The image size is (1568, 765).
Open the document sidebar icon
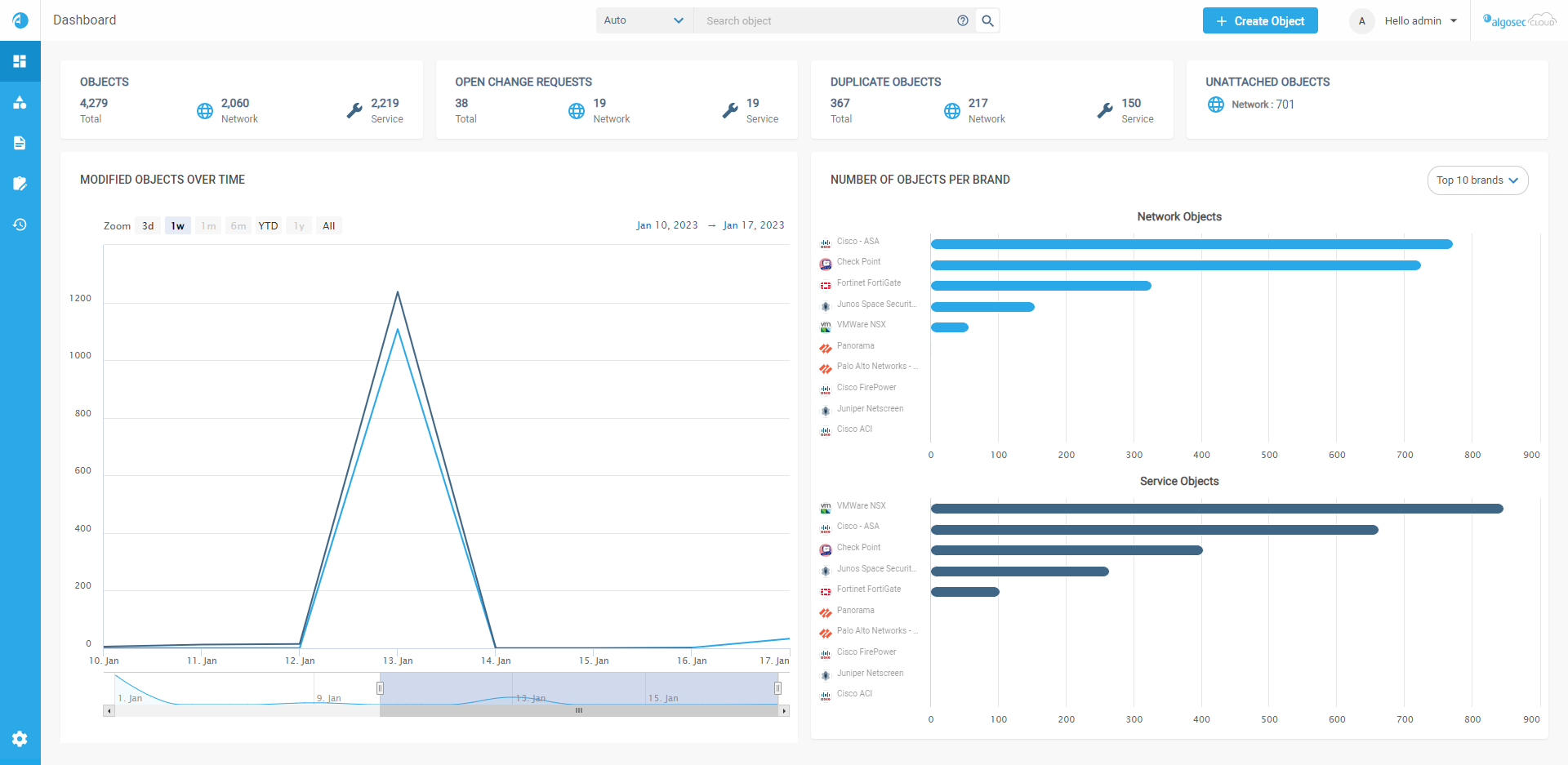20,143
